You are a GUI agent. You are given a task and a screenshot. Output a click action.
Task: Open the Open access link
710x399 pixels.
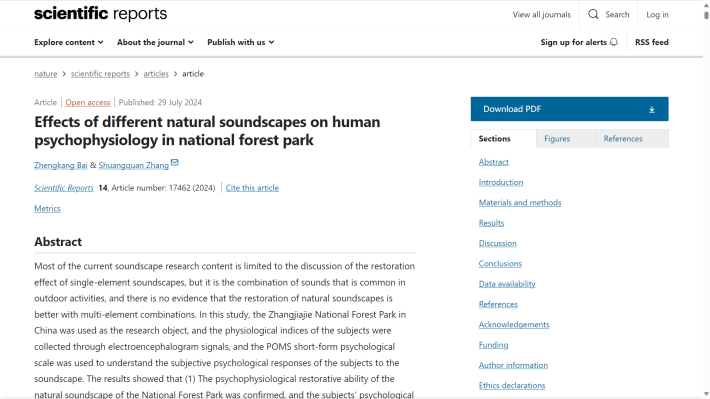pos(88,102)
